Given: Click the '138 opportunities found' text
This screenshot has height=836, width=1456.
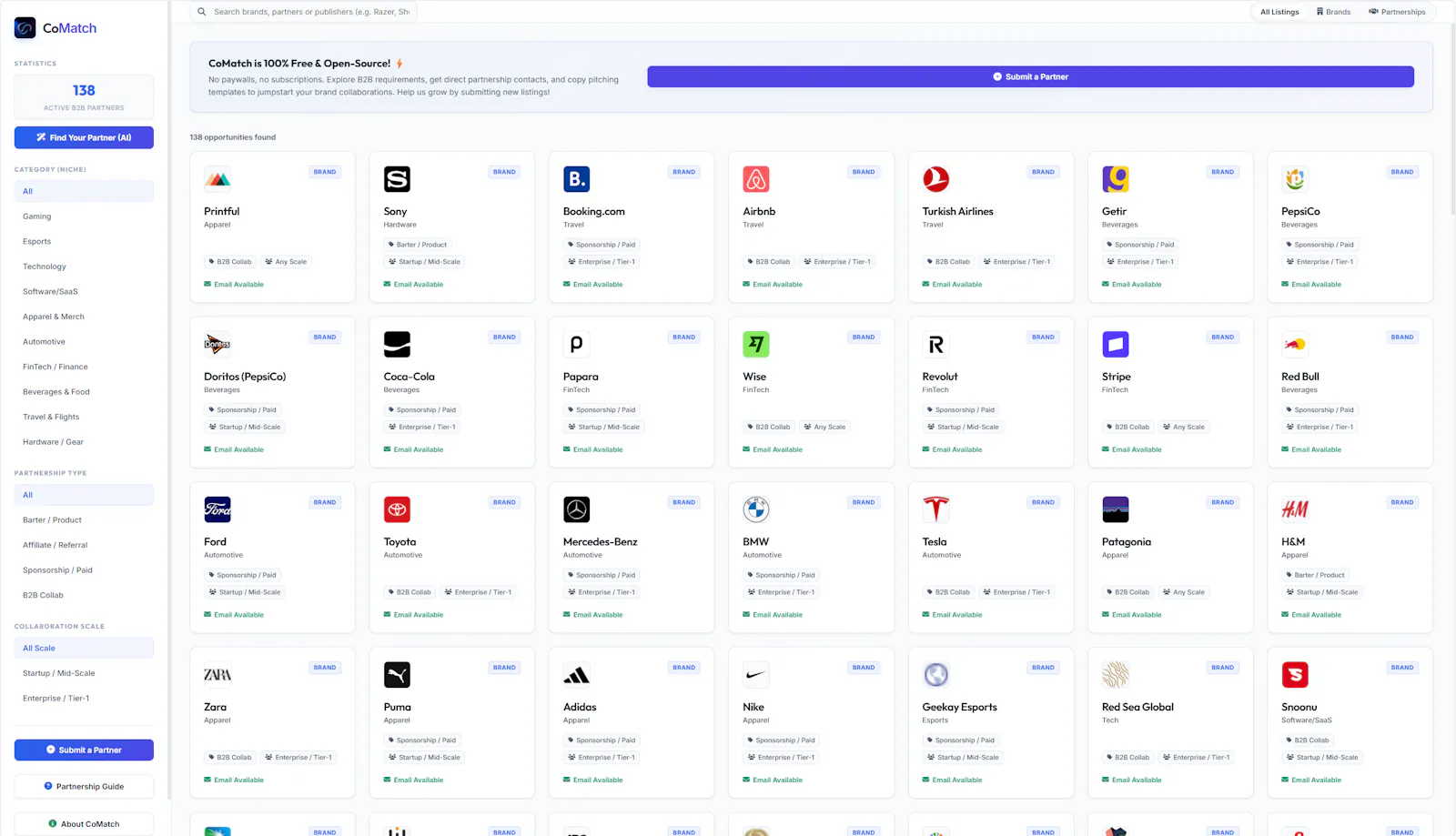Looking at the screenshot, I should coord(232,137).
